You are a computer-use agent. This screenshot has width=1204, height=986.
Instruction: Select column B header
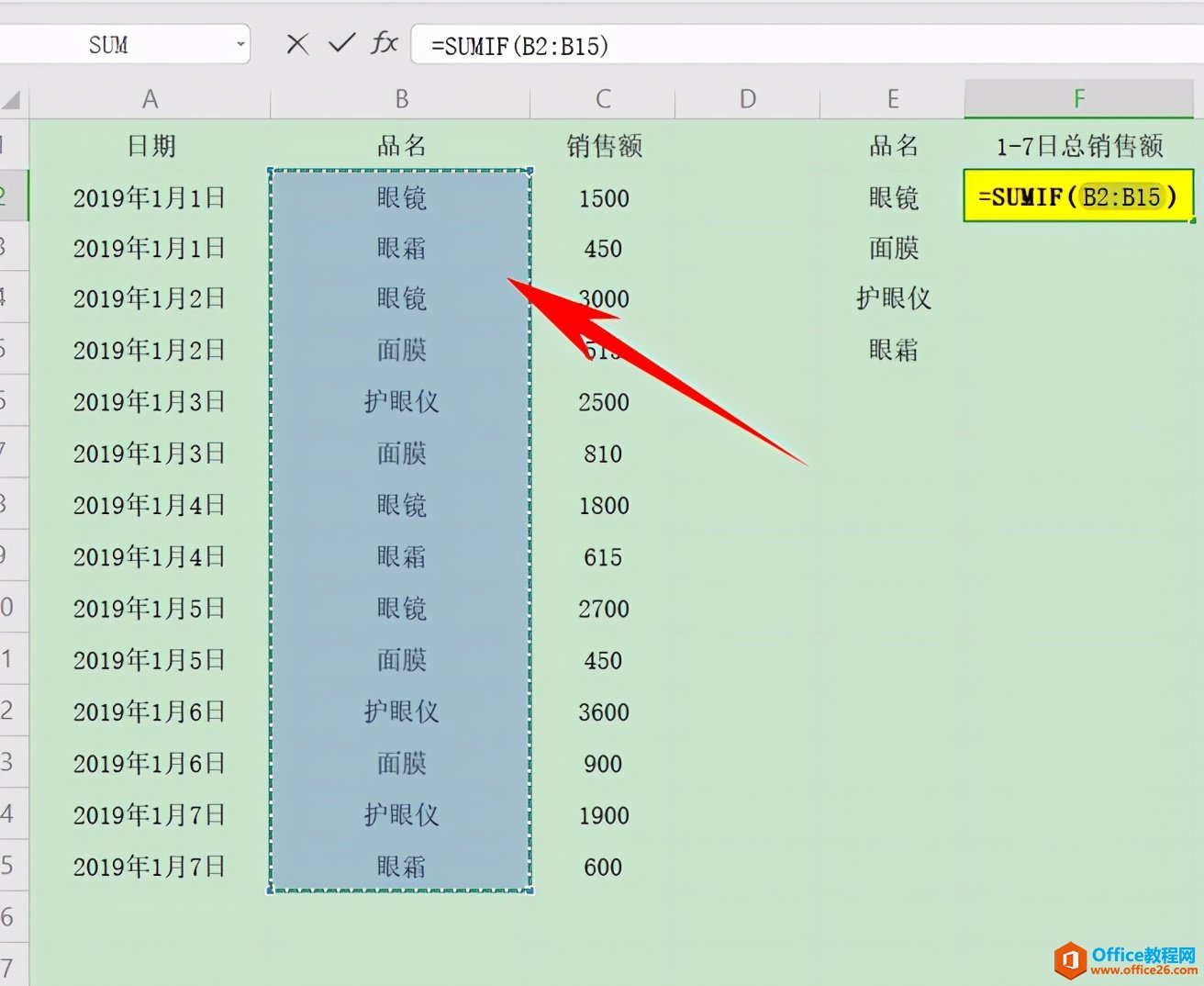click(x=401, y=99)
